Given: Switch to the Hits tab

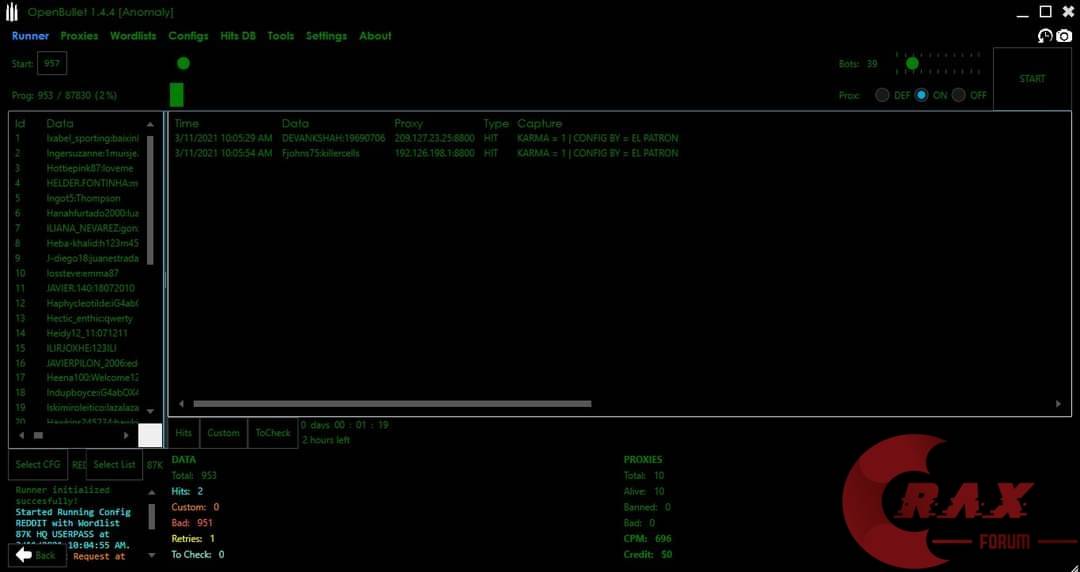Looking at the screenshot, I should [x=183, y=433].
